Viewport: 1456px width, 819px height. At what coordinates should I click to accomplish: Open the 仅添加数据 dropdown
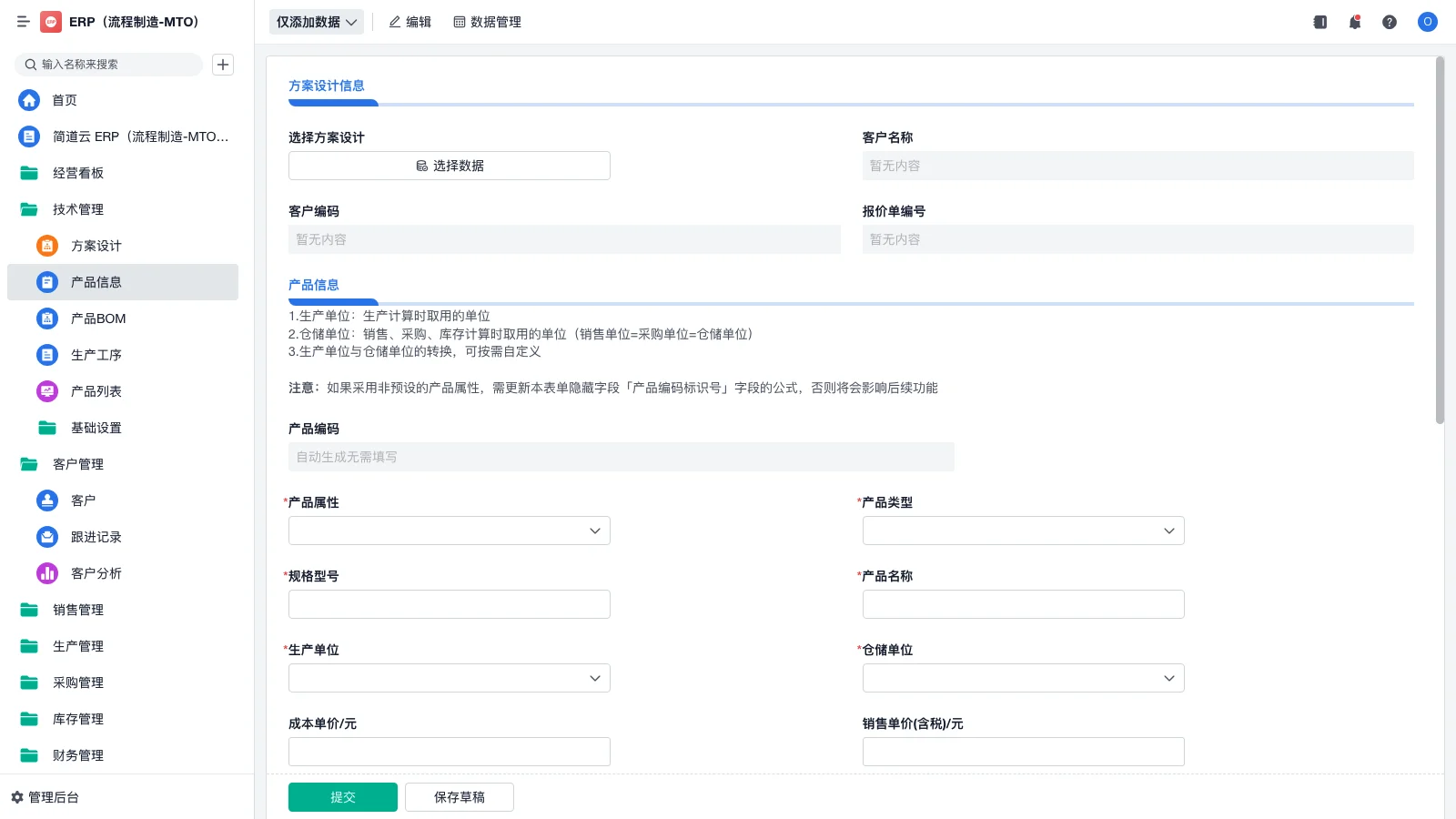315,21
